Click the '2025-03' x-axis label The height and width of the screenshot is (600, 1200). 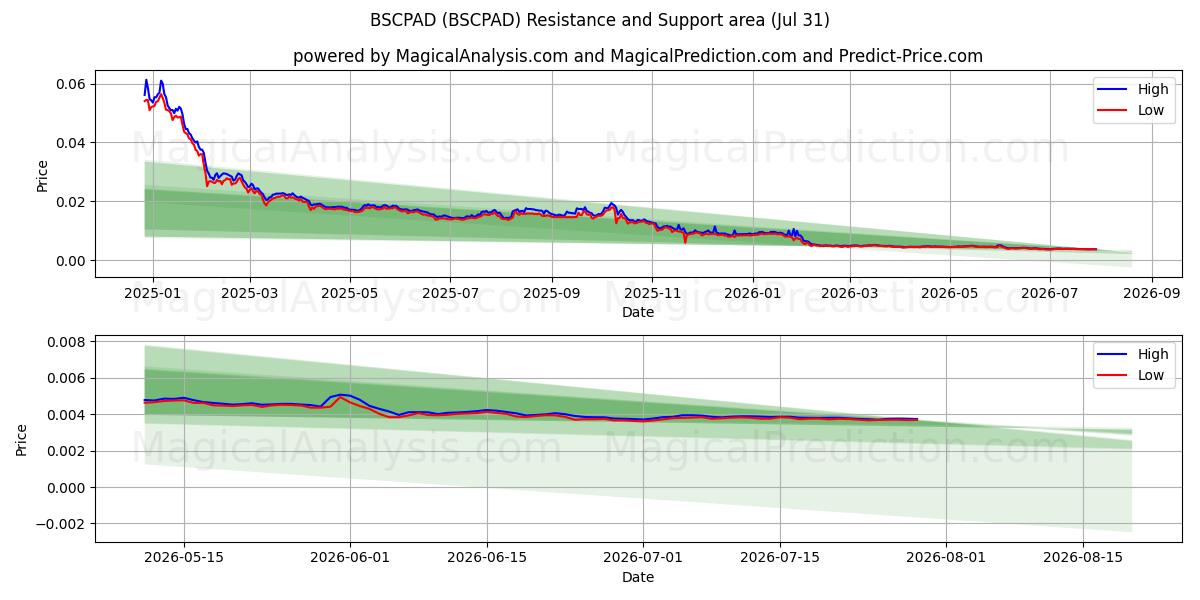pyautogui.click(x=250, y=294)
